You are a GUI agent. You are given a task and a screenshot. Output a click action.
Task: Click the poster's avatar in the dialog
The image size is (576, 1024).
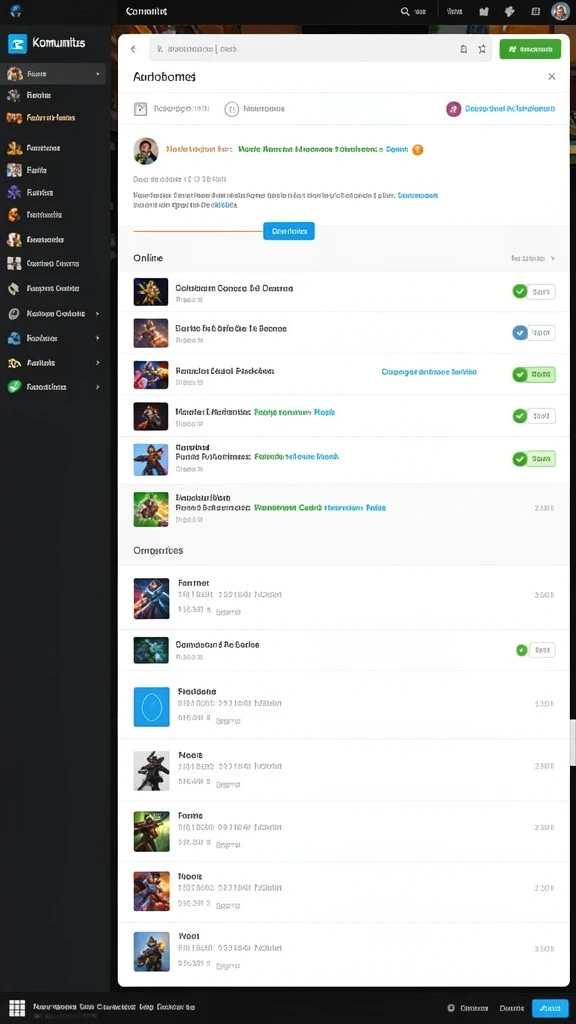pos(146,151)
